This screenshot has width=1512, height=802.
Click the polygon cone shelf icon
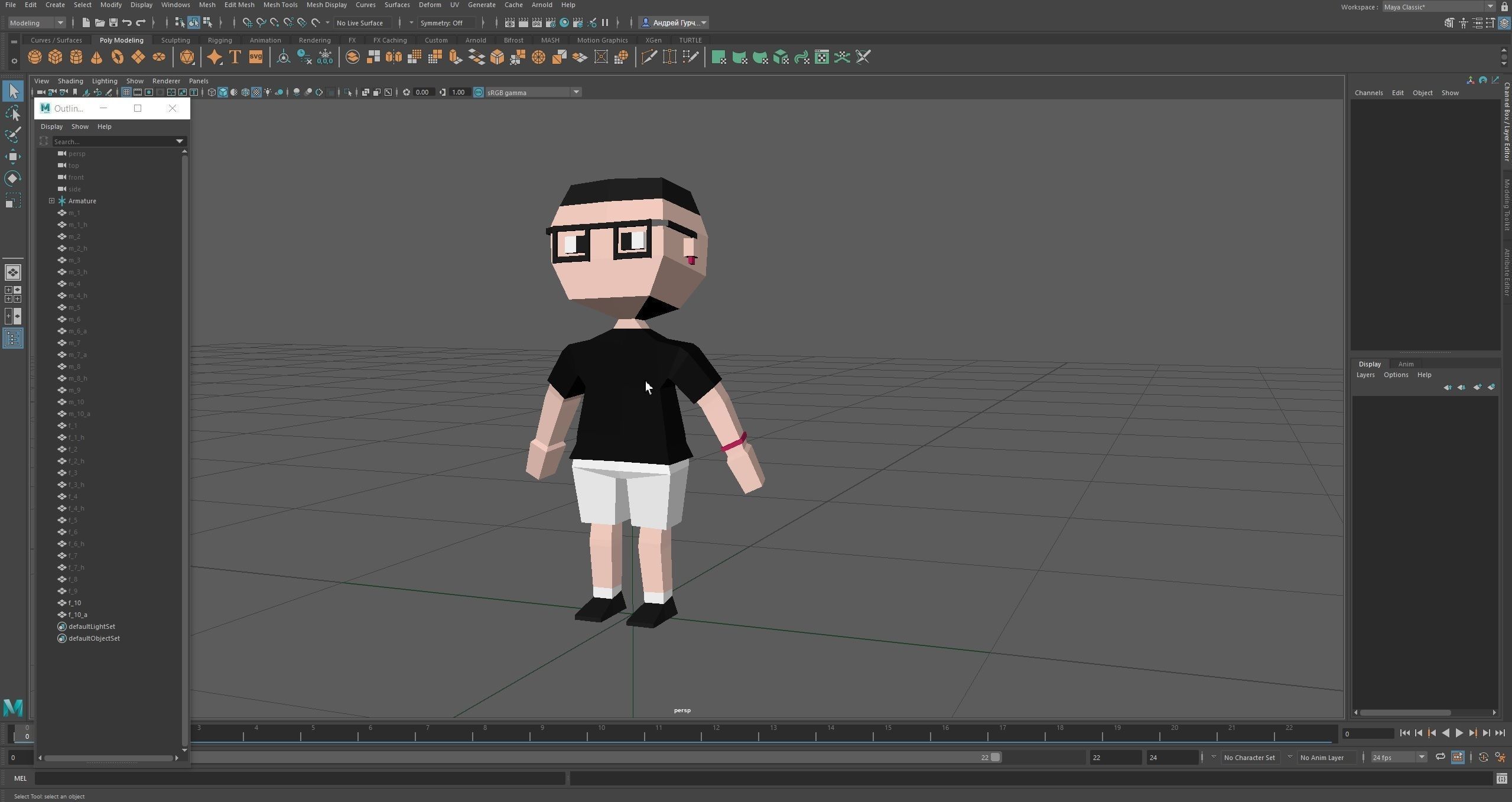(x=96, y=57)
